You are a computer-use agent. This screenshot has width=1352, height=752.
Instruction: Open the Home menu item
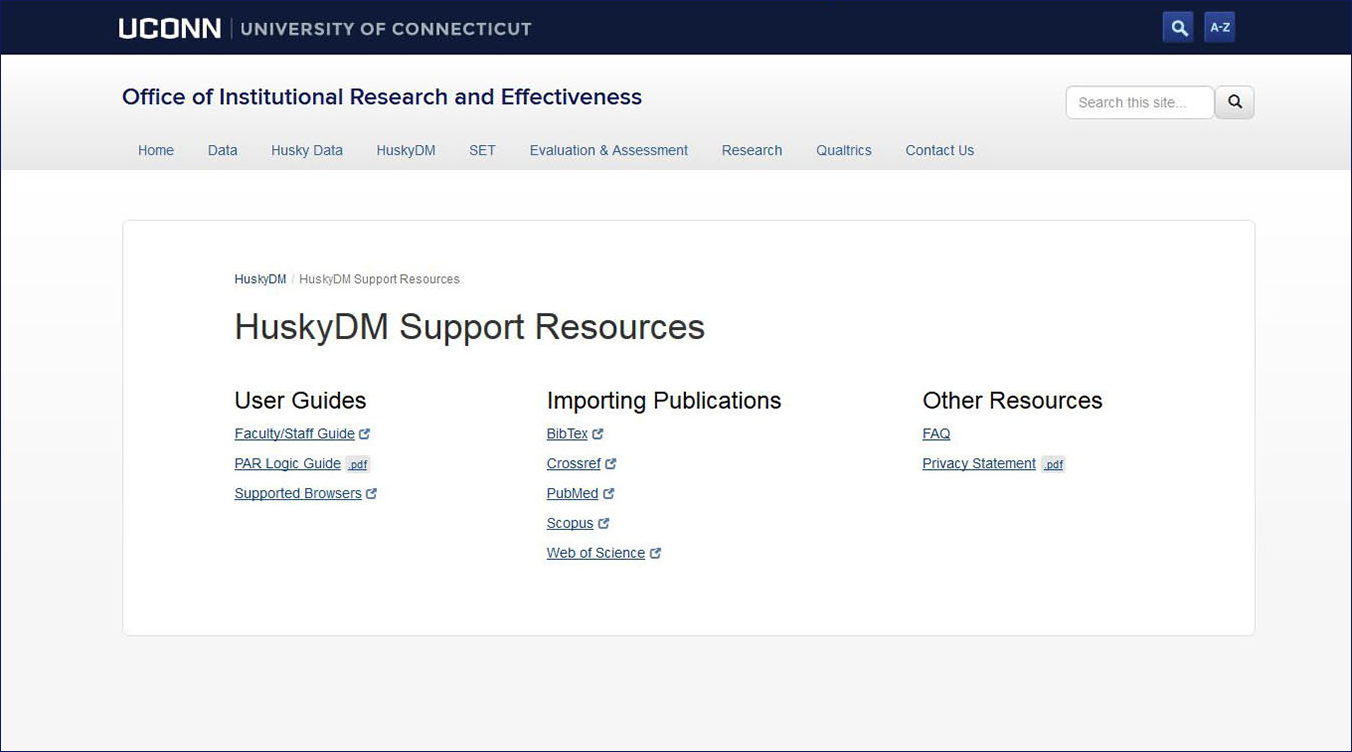[156, 150]
